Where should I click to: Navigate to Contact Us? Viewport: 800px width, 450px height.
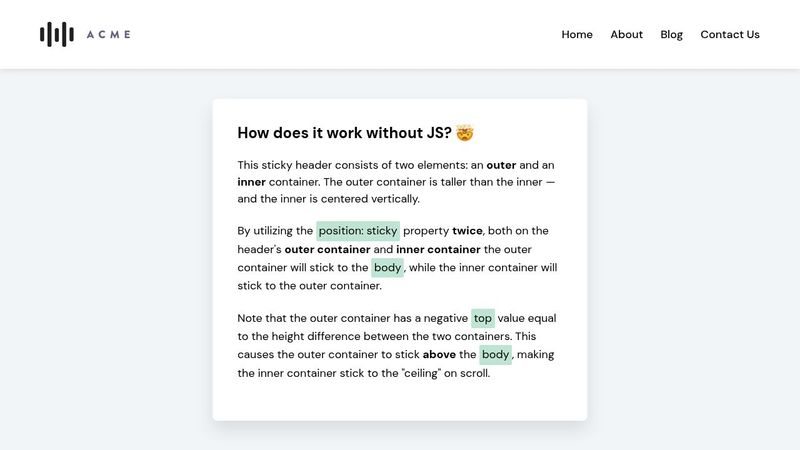point(729,34)
